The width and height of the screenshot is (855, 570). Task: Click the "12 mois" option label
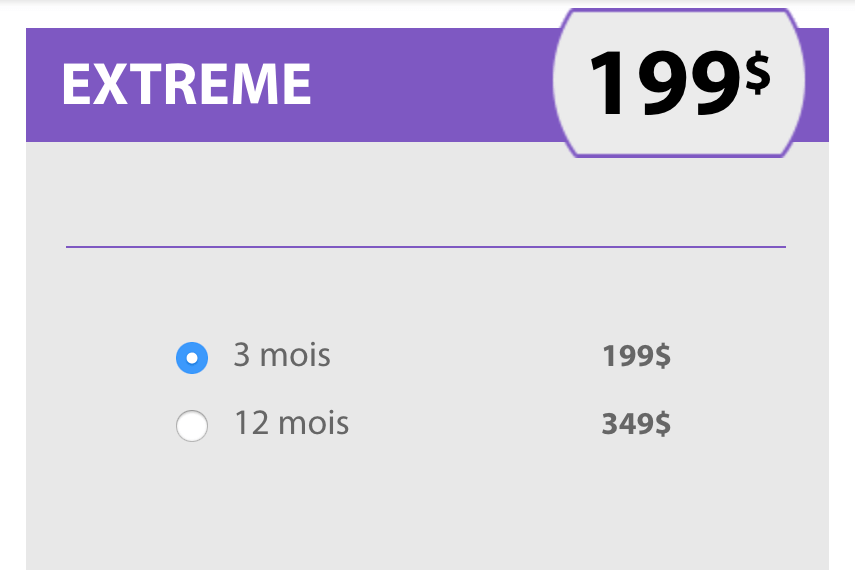click(x=291, y=423)
